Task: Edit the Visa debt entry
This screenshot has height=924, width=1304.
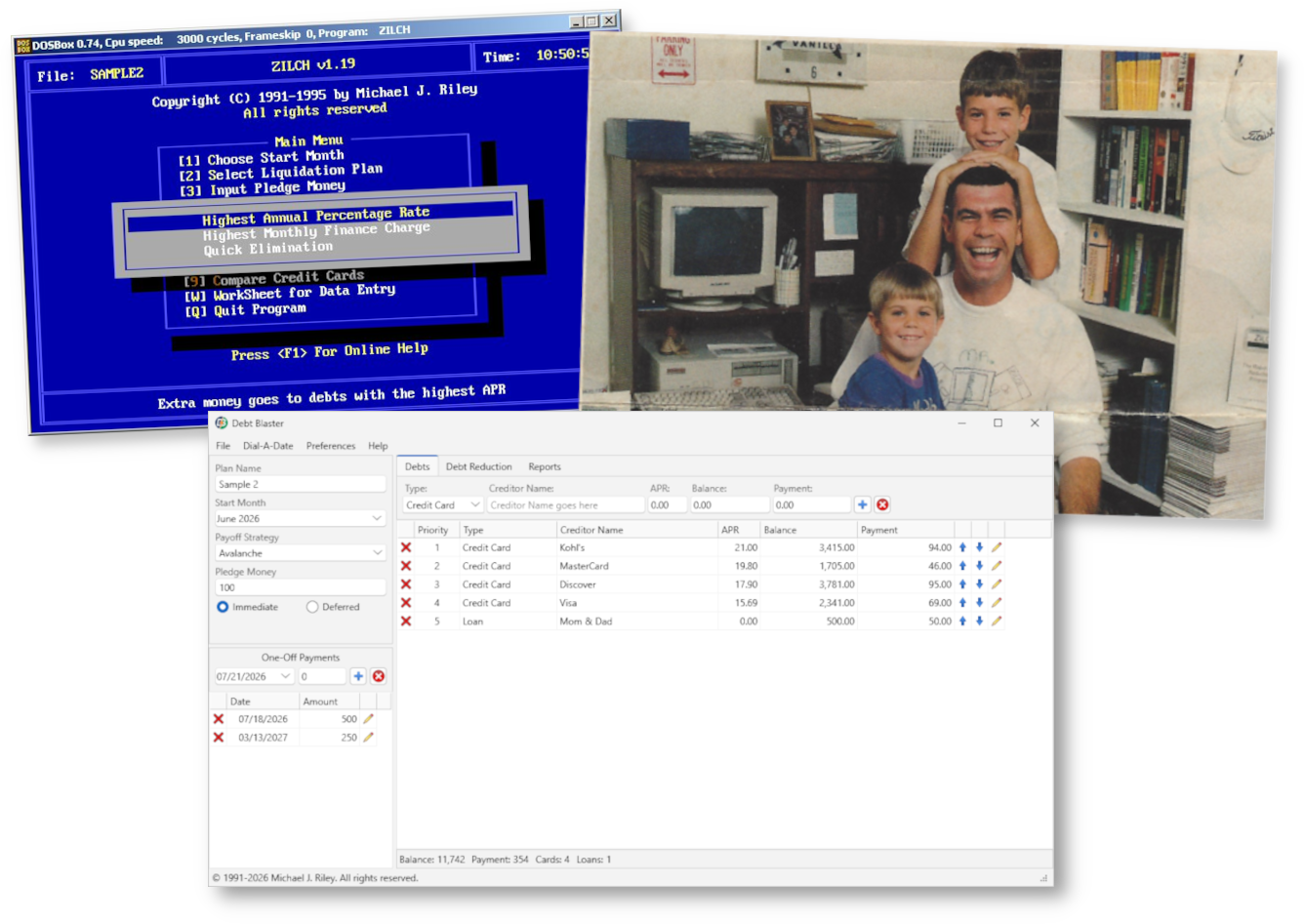Action: pyautogui.click(x=997, y=603)
